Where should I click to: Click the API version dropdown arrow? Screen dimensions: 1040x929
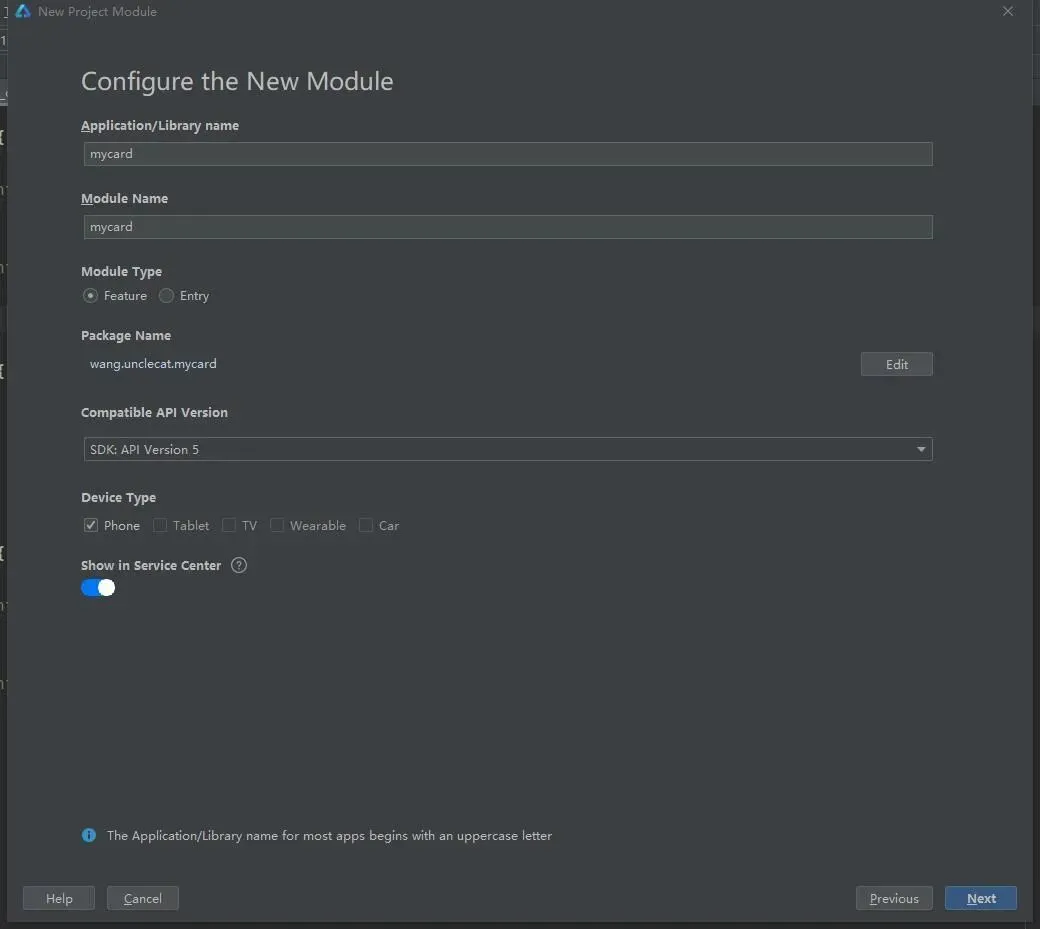coord(921,450)
